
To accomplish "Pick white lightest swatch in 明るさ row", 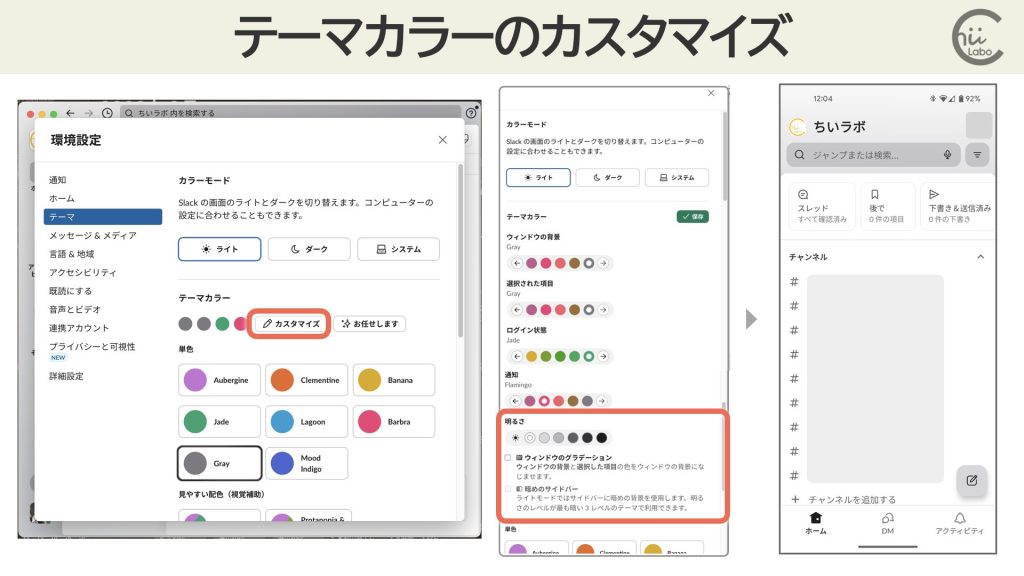I will [x=530, y=438].
